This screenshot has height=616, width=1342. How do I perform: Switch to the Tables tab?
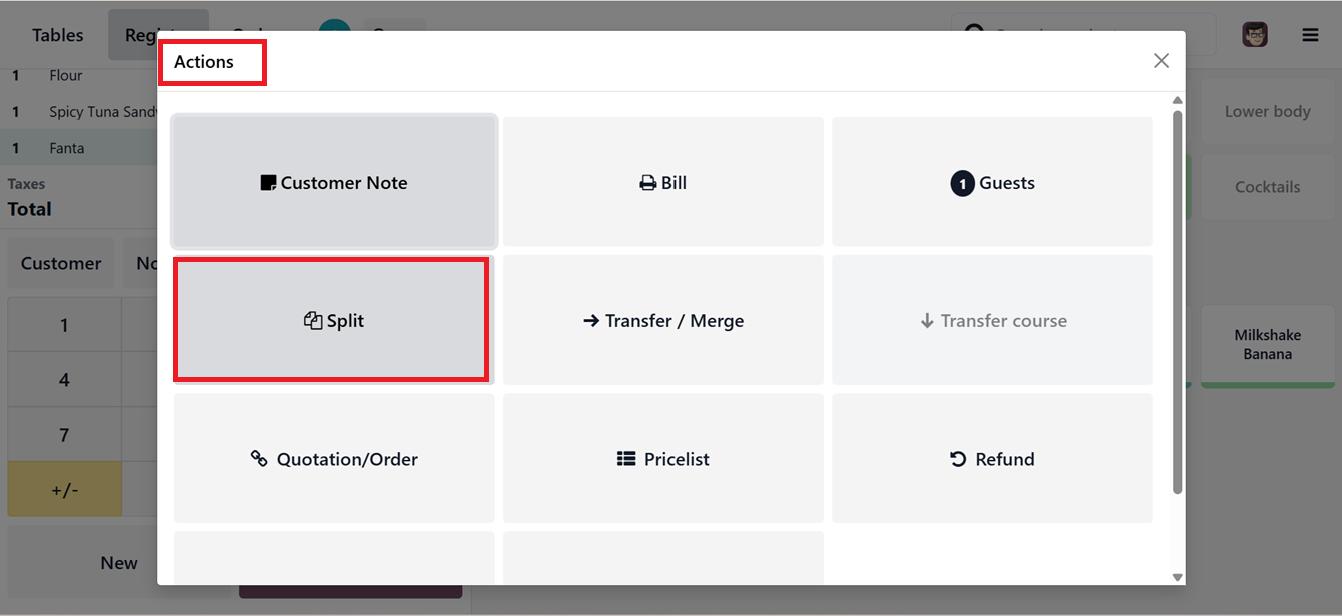[x=58, y=35]
